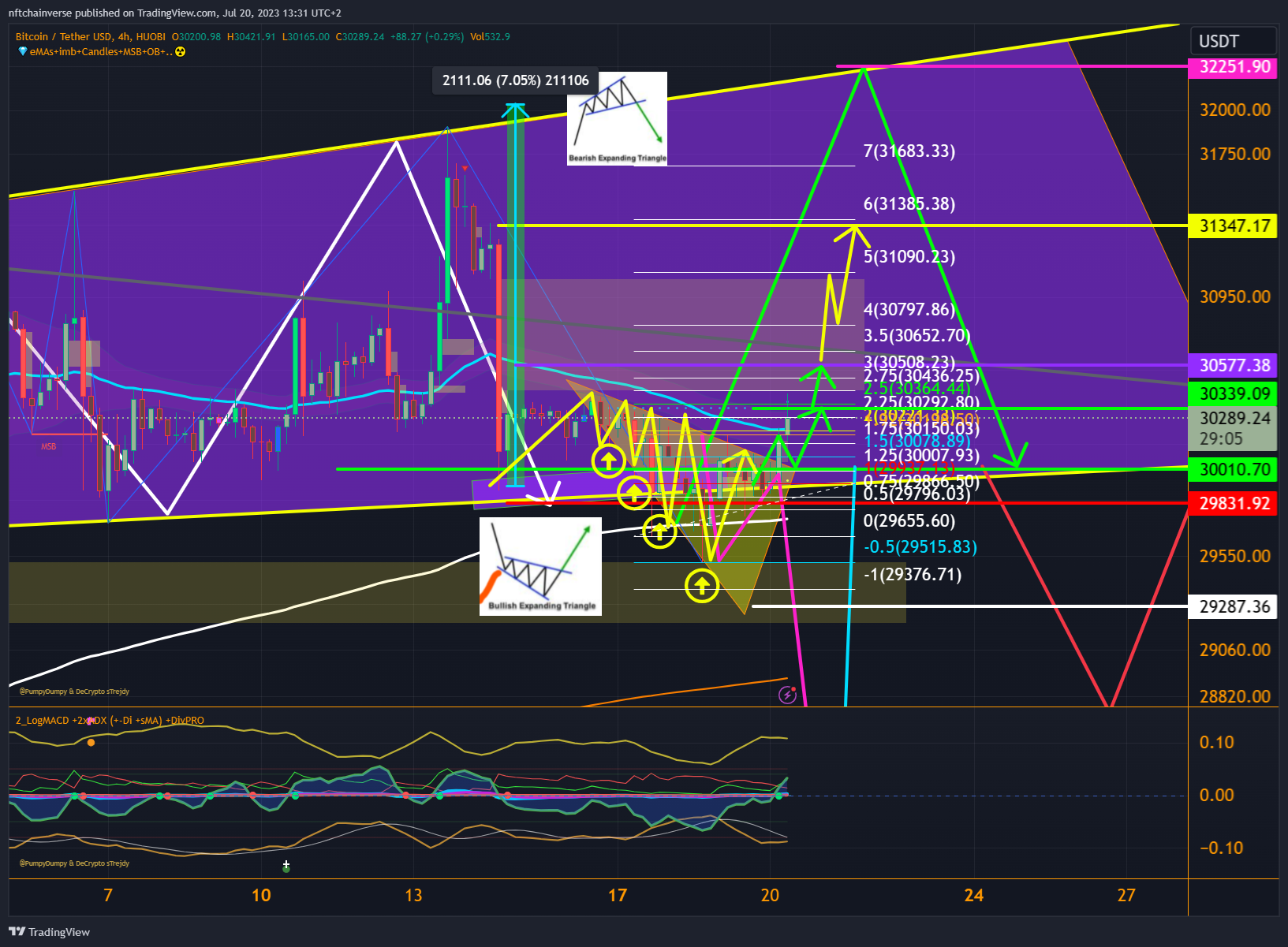
Task: Click the 28820.00 price axis value
Action: (1235, 697)
